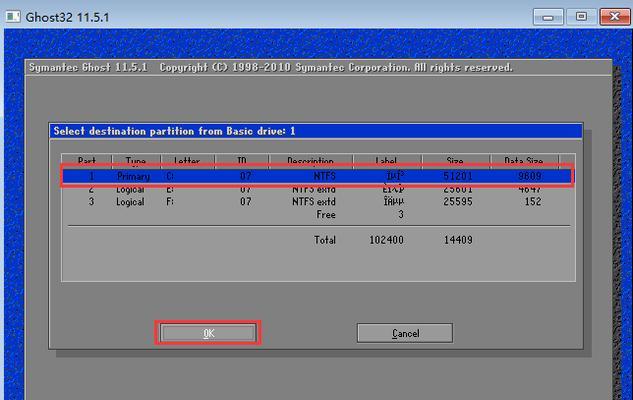Click the 25595 size value

[458, 201]
